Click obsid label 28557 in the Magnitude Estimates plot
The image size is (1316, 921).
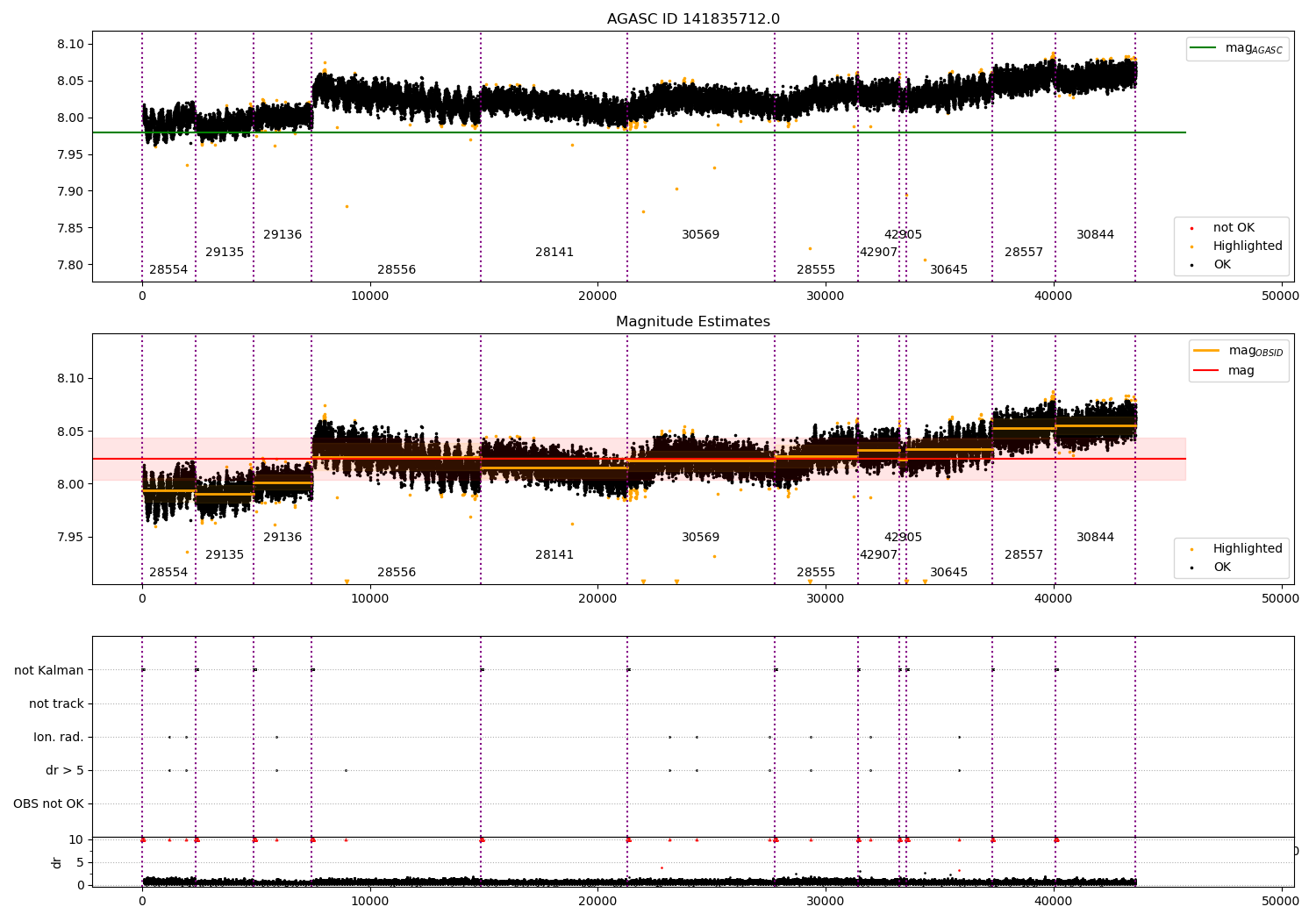click(x=1024, y=554)
